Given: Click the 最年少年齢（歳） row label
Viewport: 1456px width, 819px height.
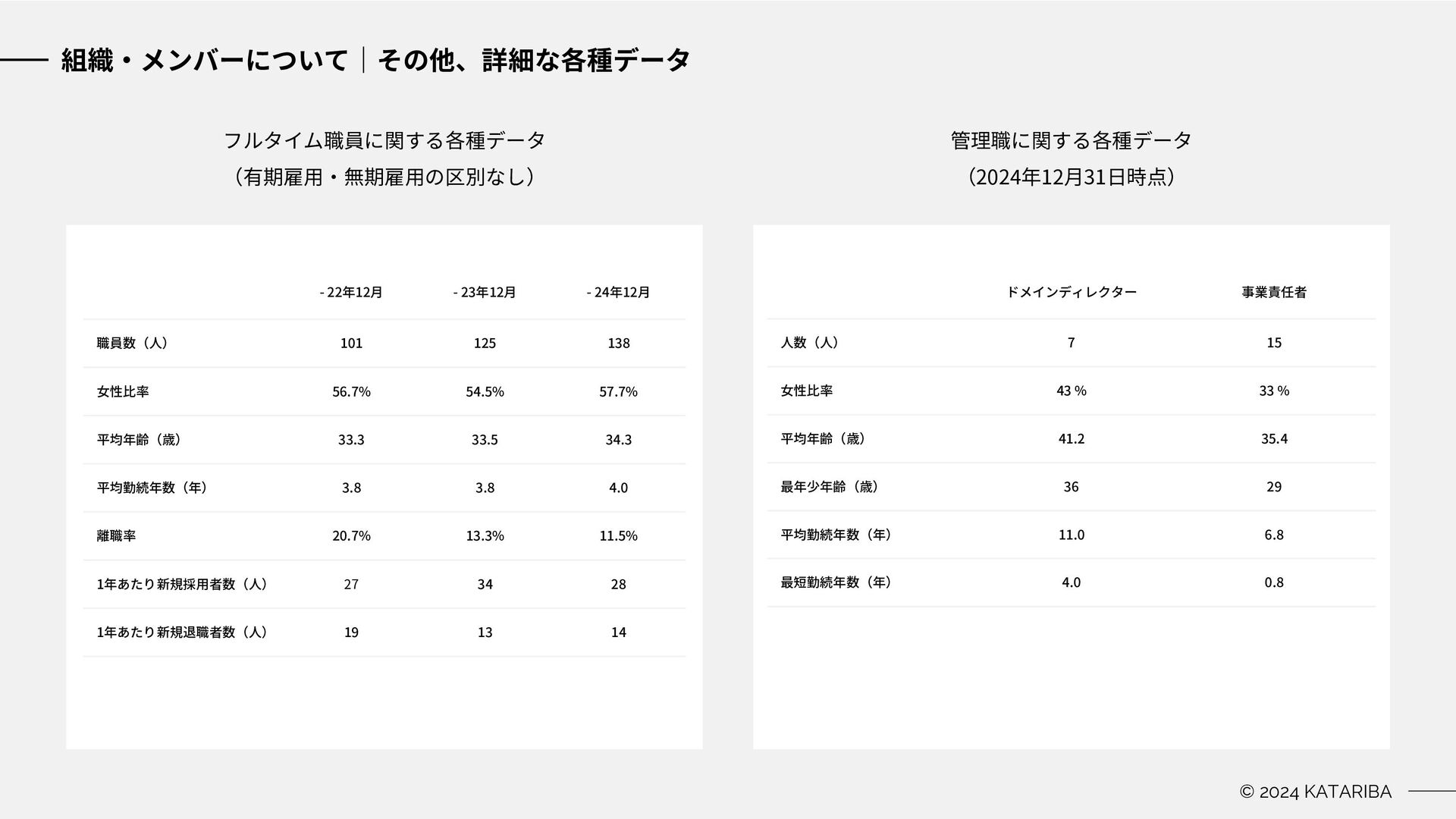Looking at the screenshot, I should pyautogui.click(x=829, y=487).
